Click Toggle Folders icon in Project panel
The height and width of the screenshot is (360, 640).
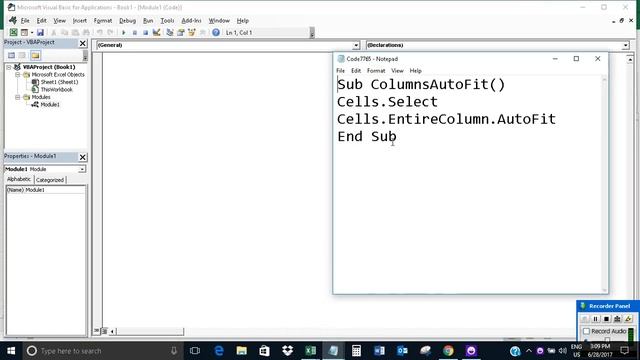(x=36, y=55)
